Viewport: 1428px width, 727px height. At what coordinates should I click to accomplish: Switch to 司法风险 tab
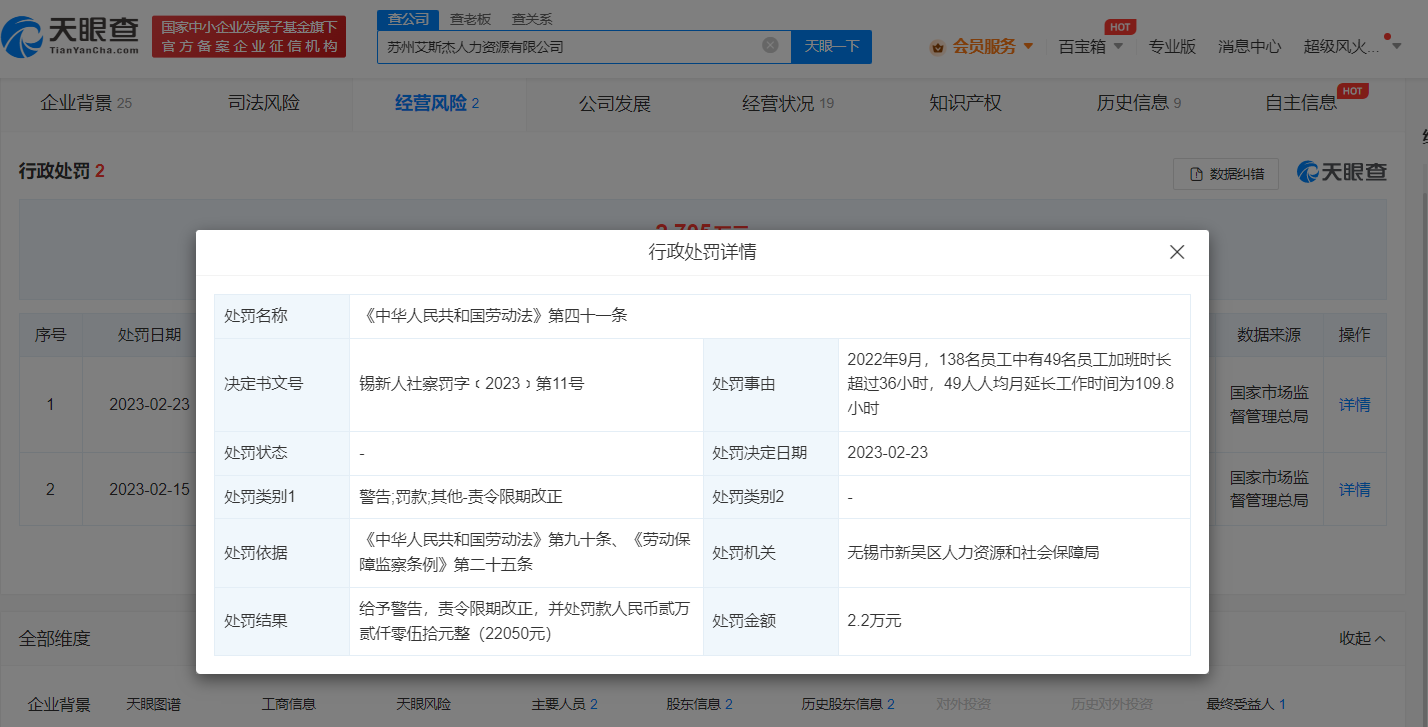coord(264,103)
